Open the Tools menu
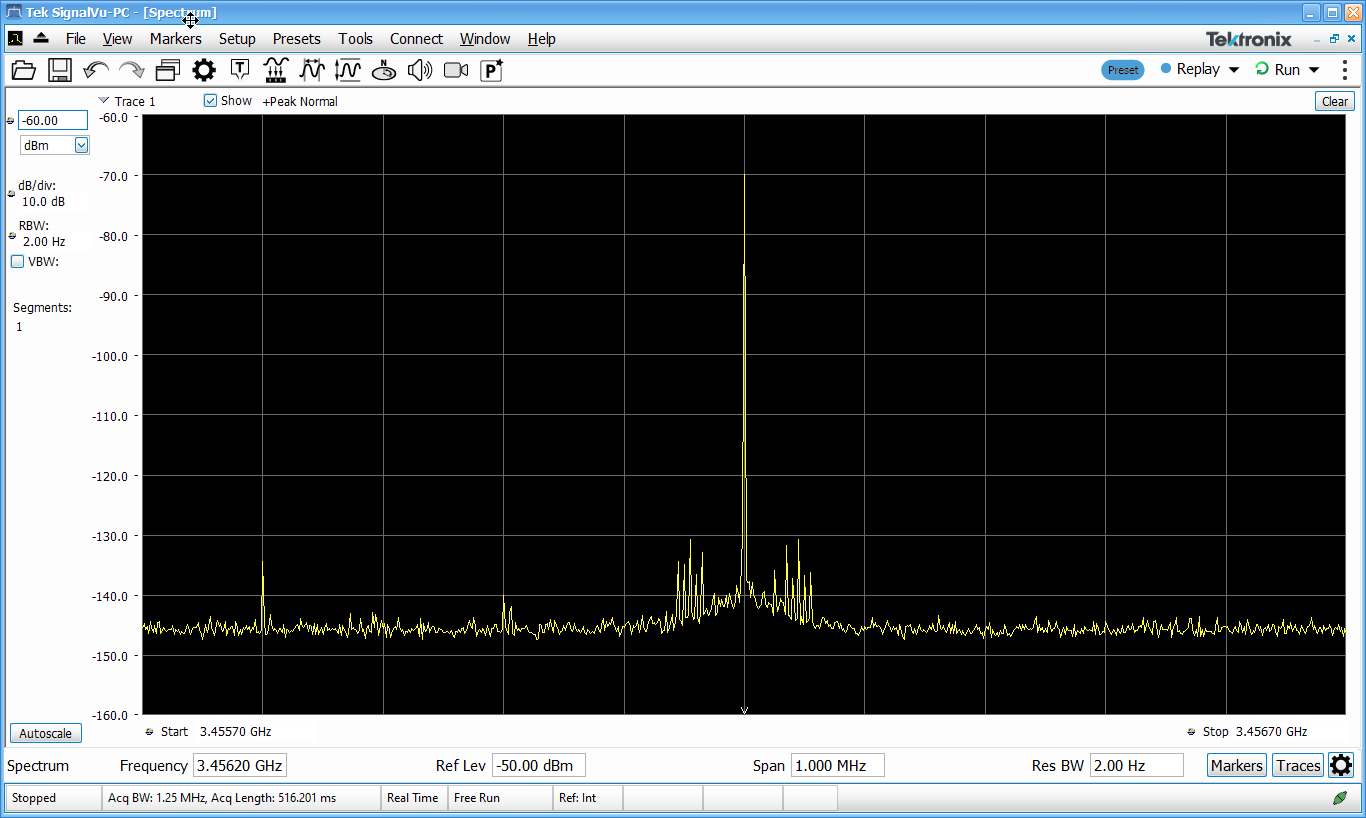Screen dimensions: 1366x818 pos(355,38)
